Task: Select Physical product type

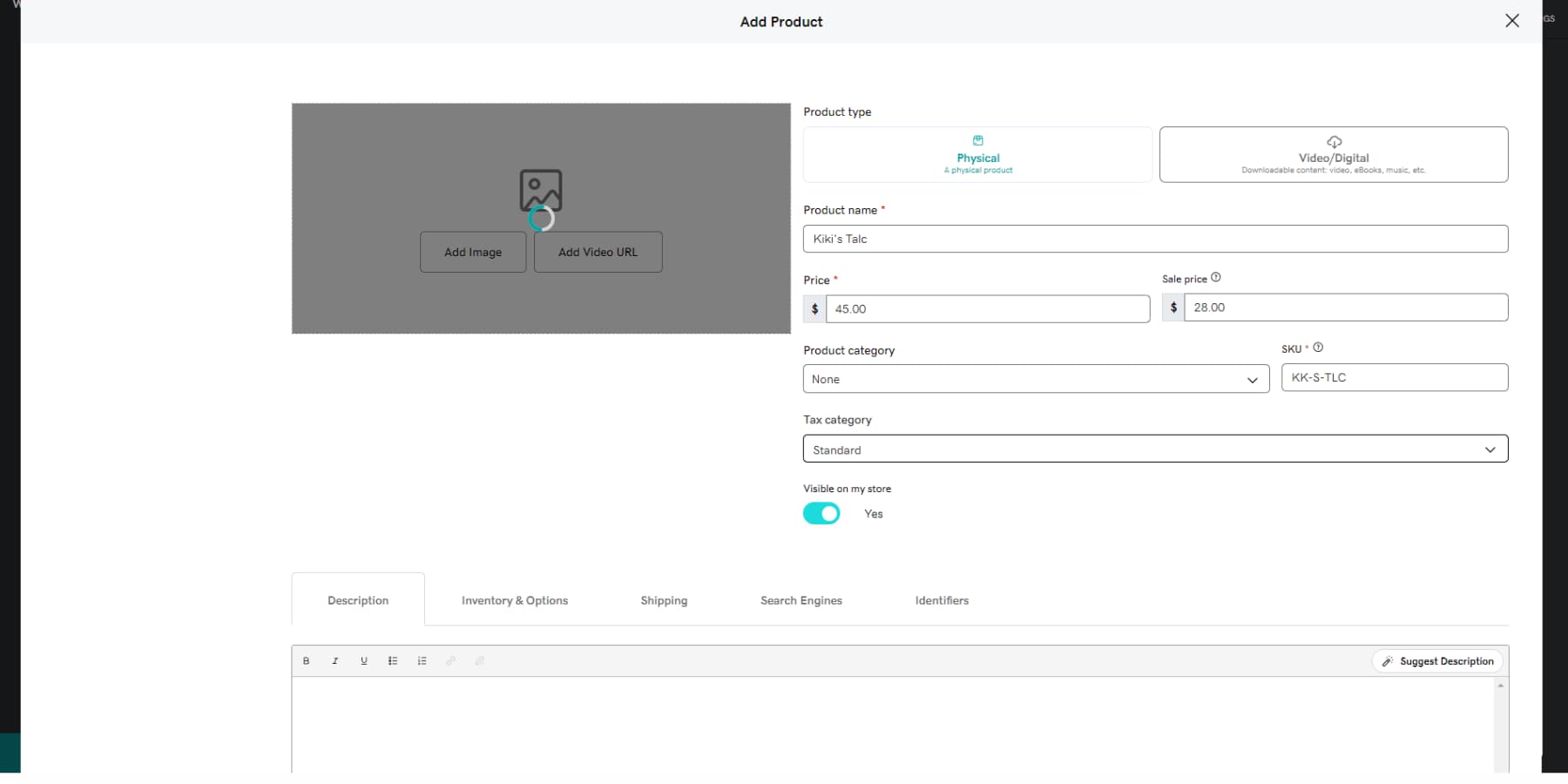Action: coord(977,155)
